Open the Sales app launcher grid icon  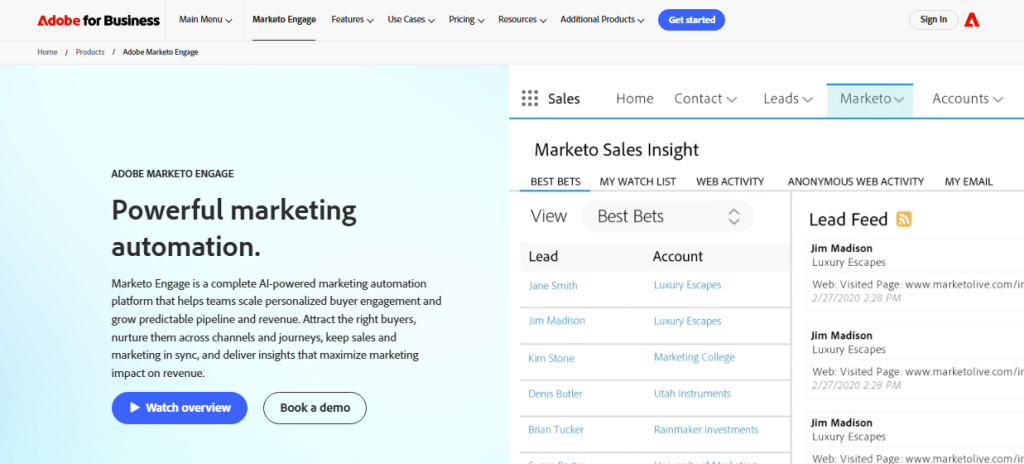tap(530, 99)
